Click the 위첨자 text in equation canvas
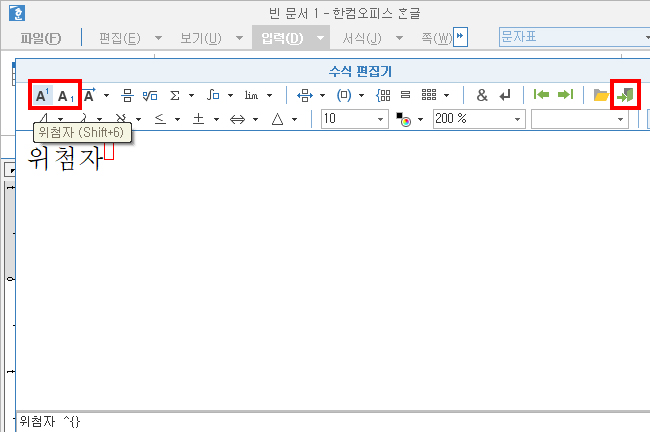650x432 pixels. click(x=65, y=158)
